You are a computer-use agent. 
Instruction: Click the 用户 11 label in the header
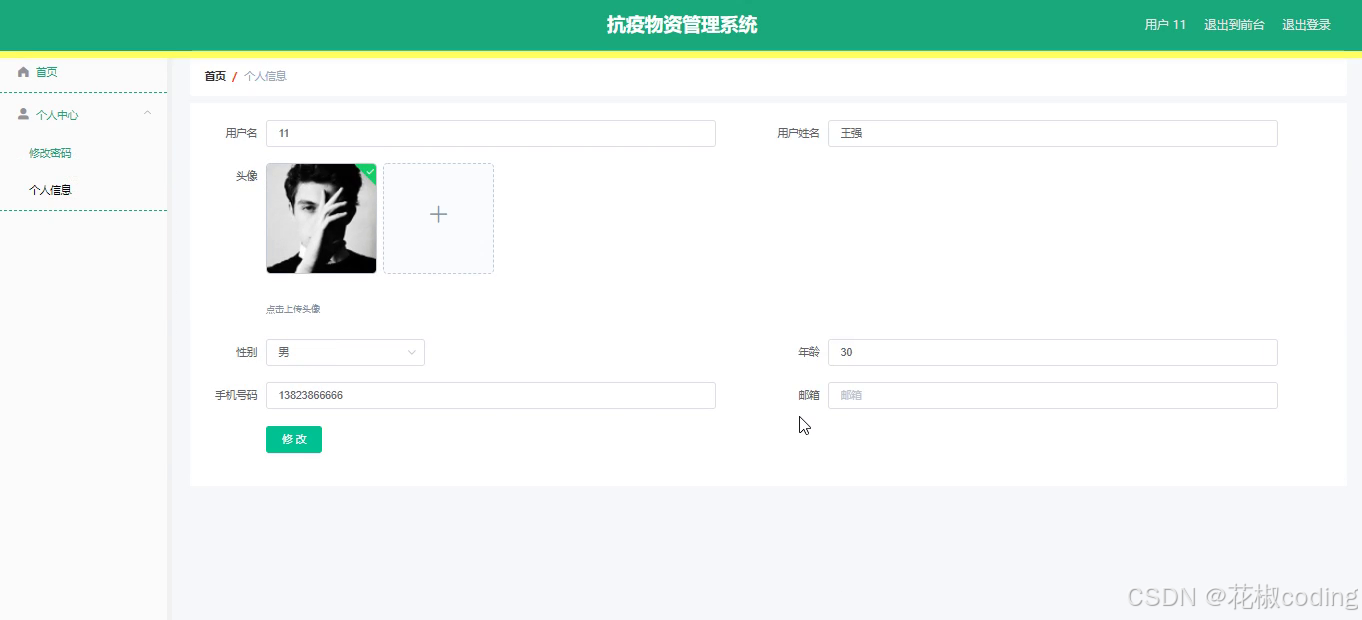click(1164, 24)
